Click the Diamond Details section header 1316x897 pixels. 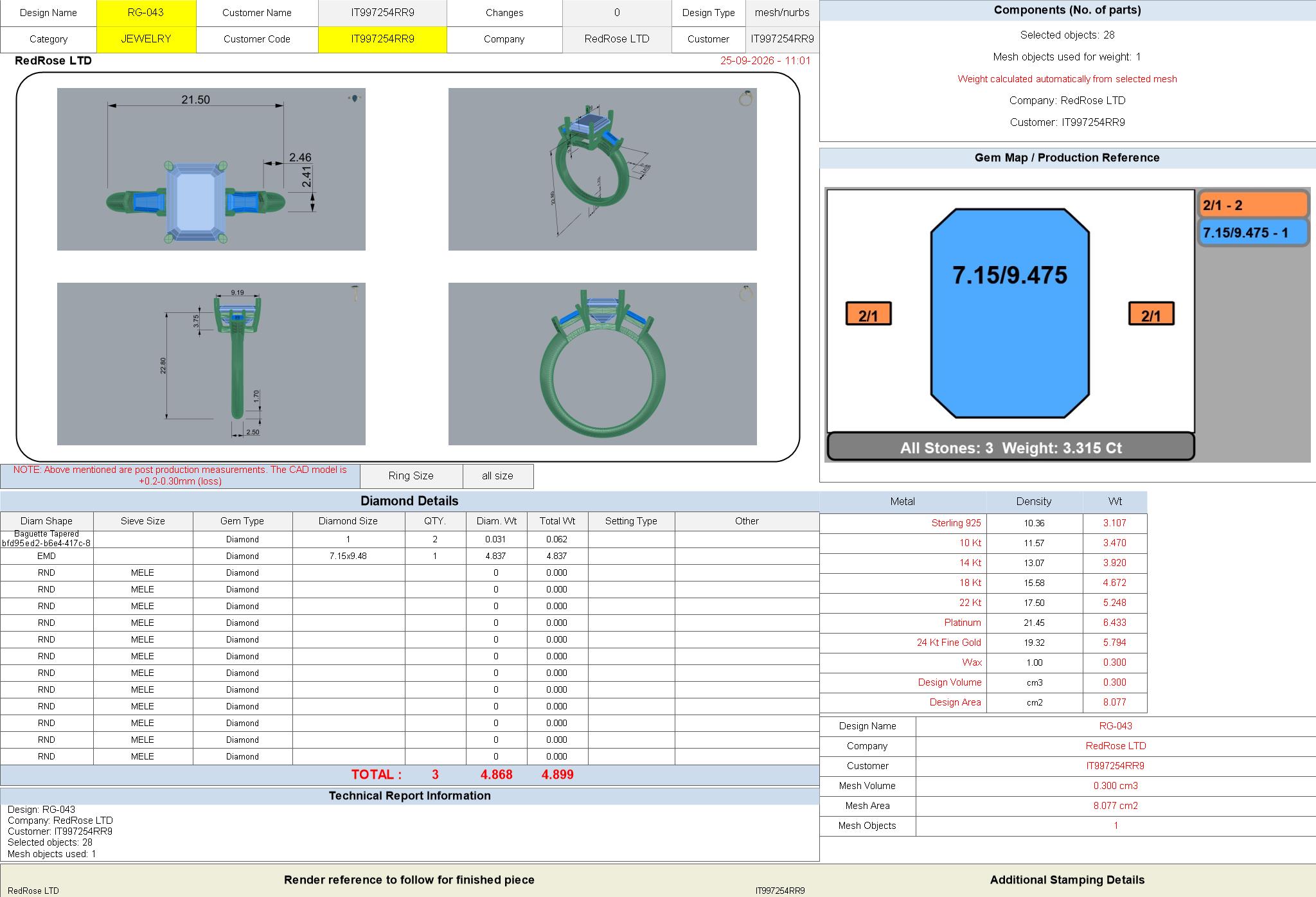[409, 501]
